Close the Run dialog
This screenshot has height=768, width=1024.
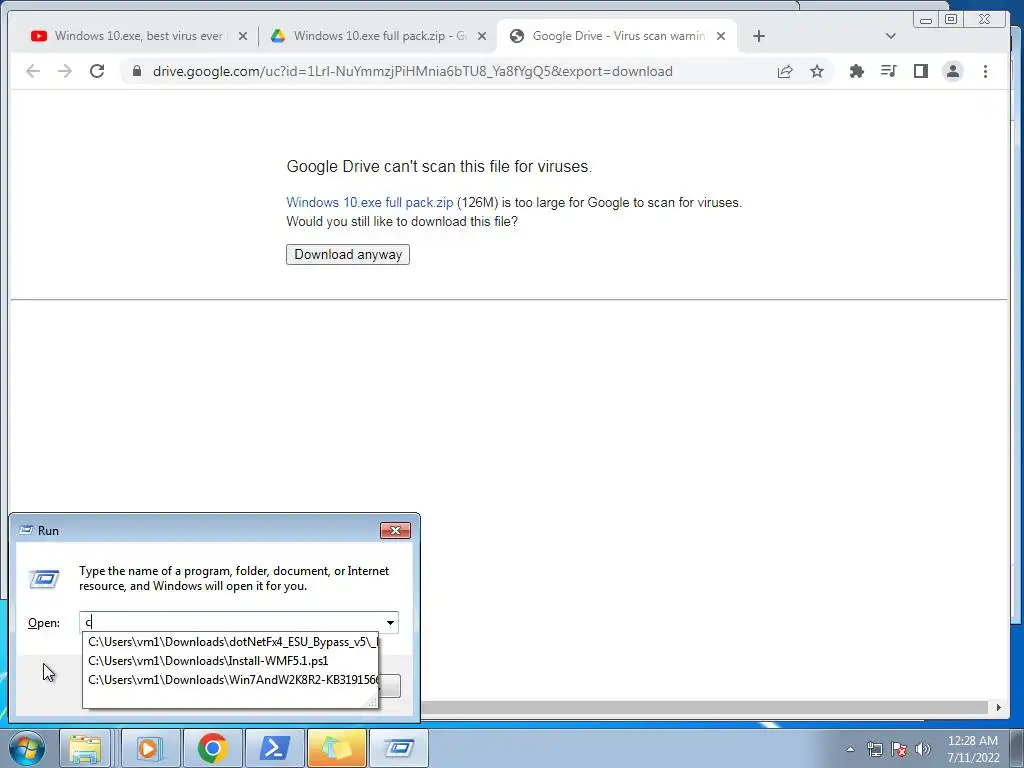(x=395, y=530)
